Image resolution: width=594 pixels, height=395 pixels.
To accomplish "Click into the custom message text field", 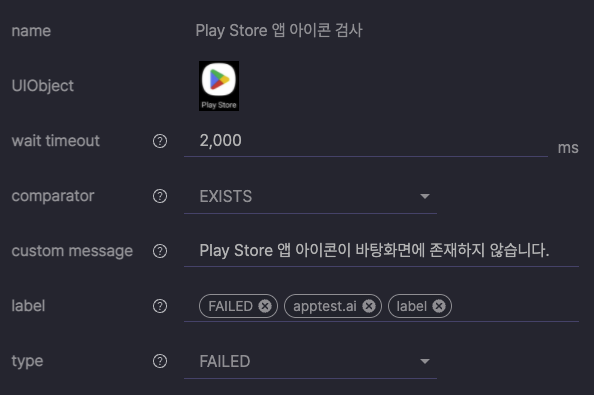I will (381, 251).
